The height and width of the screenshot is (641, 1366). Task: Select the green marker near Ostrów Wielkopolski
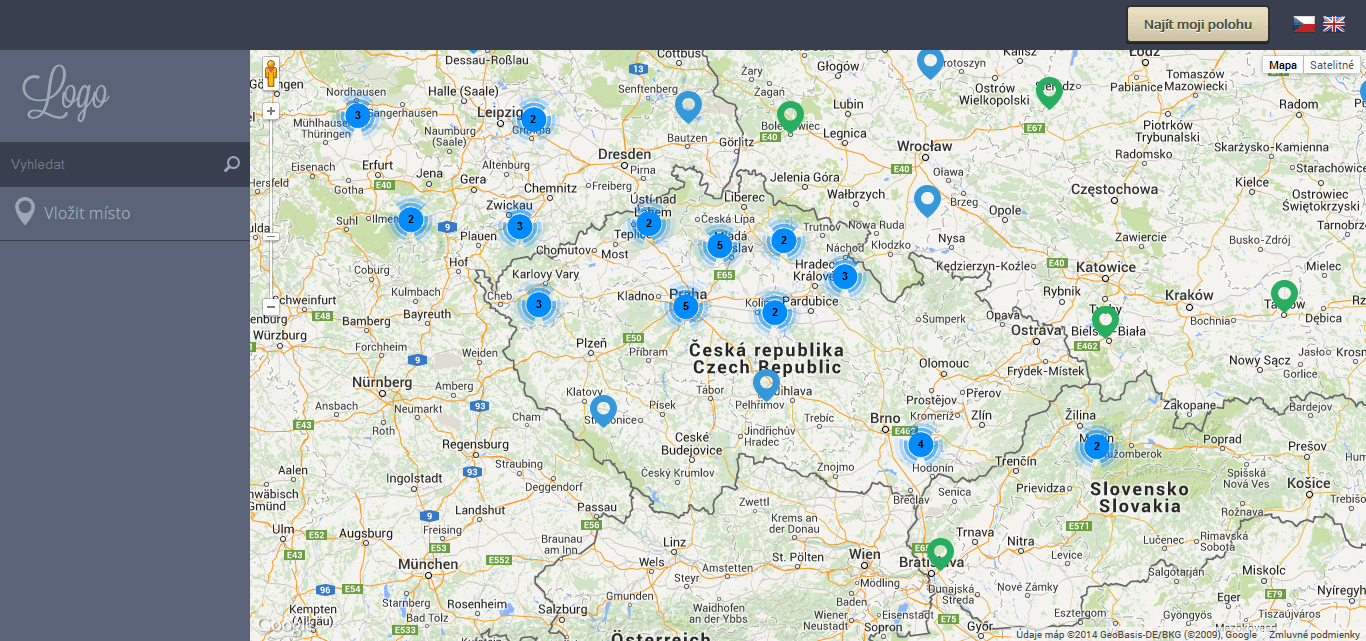[1049, 92]
